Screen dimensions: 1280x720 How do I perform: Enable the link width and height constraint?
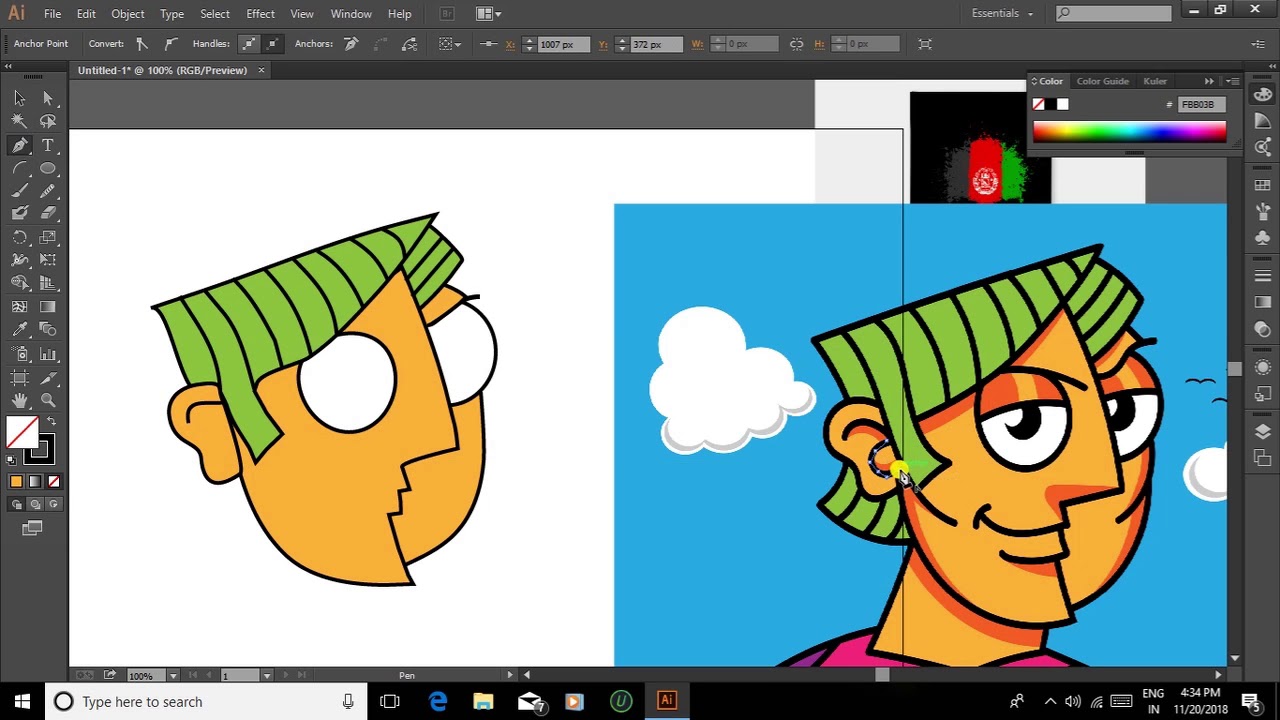coord(797,44)
